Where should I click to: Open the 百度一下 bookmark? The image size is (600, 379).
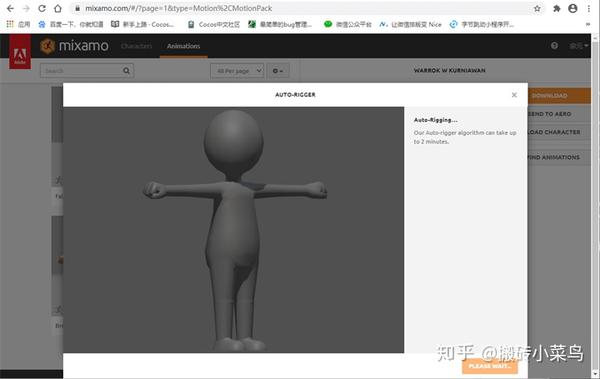point(71,24)
